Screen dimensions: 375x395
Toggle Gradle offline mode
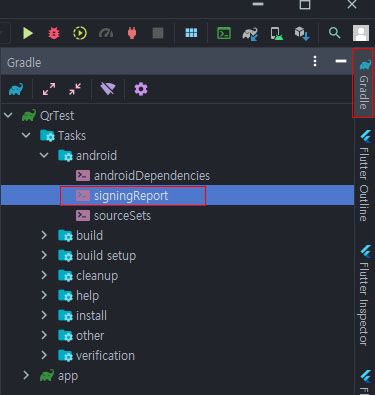(x=108, y=89)
